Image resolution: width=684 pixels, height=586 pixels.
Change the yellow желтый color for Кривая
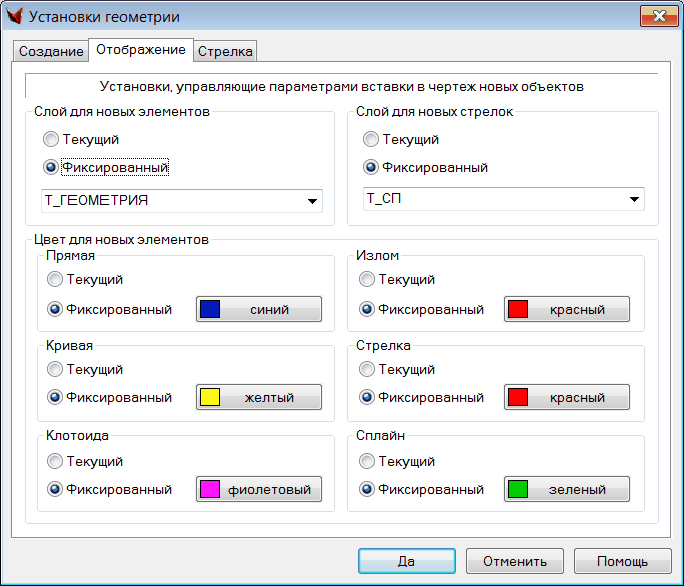click(259, 398)
